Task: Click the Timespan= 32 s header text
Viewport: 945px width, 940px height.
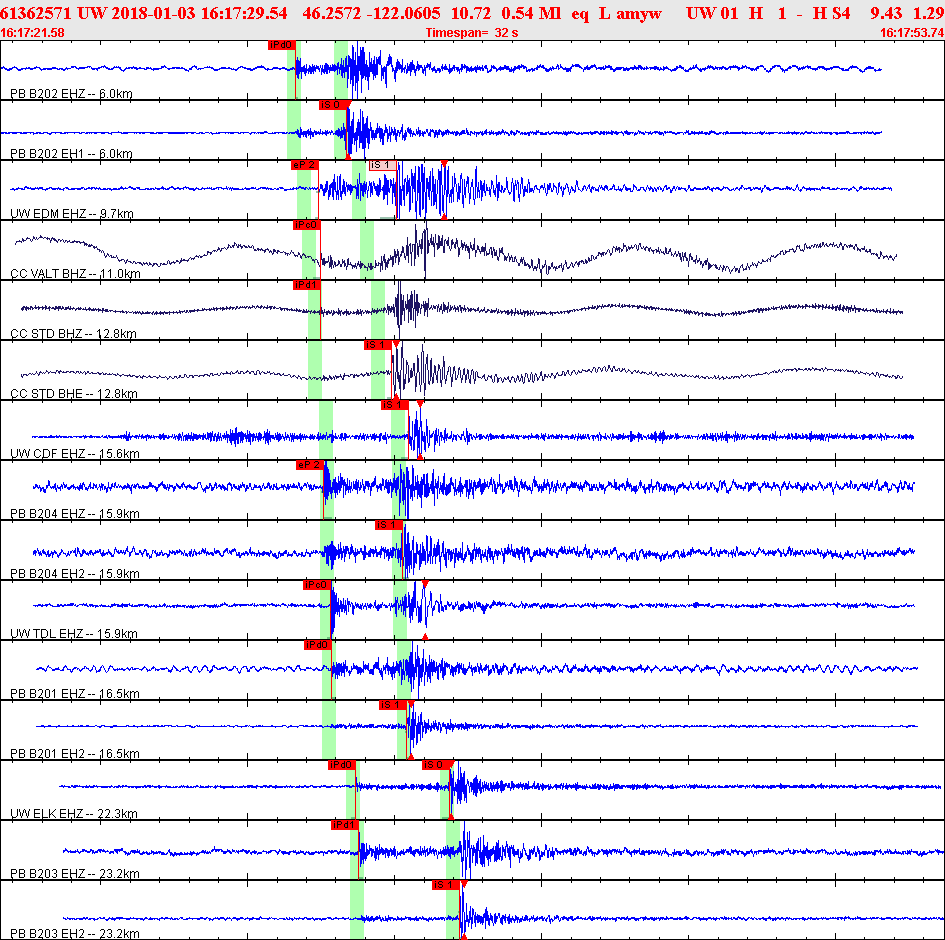Action: click(x=472, y=33)
